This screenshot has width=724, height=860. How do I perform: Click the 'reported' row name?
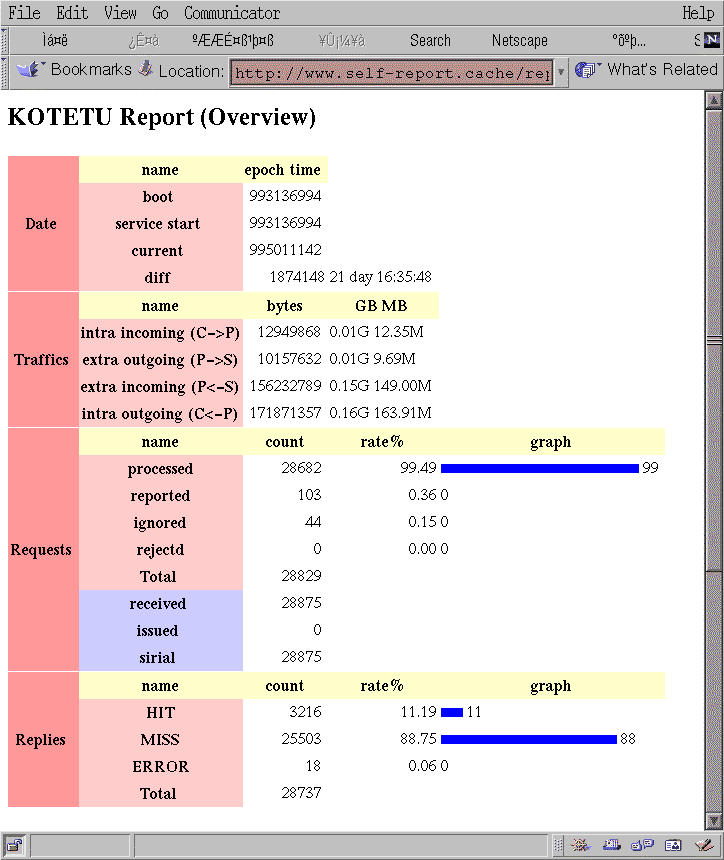[160, 496]
